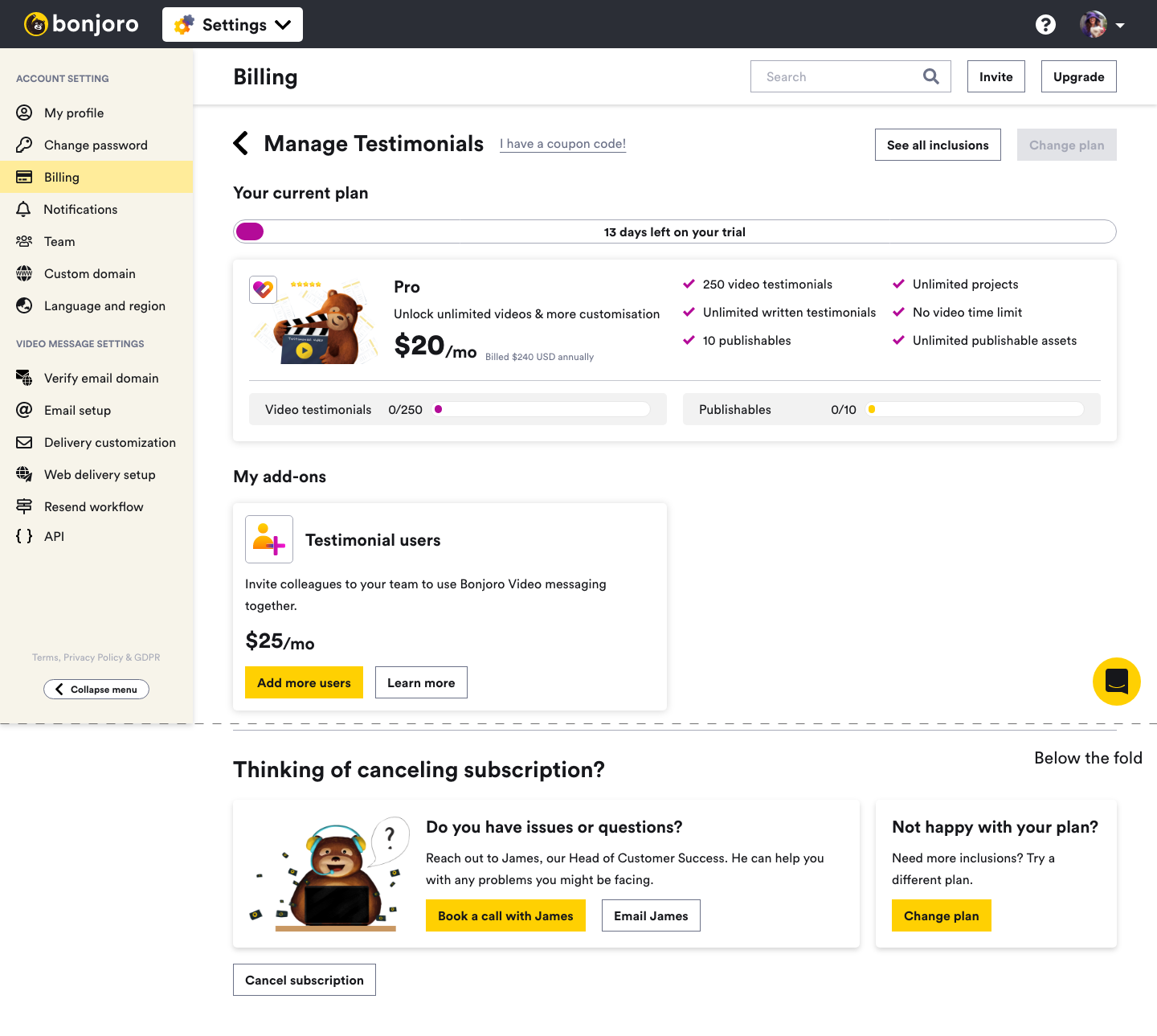Click the Change password key icon
1157x1036 pixels.
click(24, 145)
